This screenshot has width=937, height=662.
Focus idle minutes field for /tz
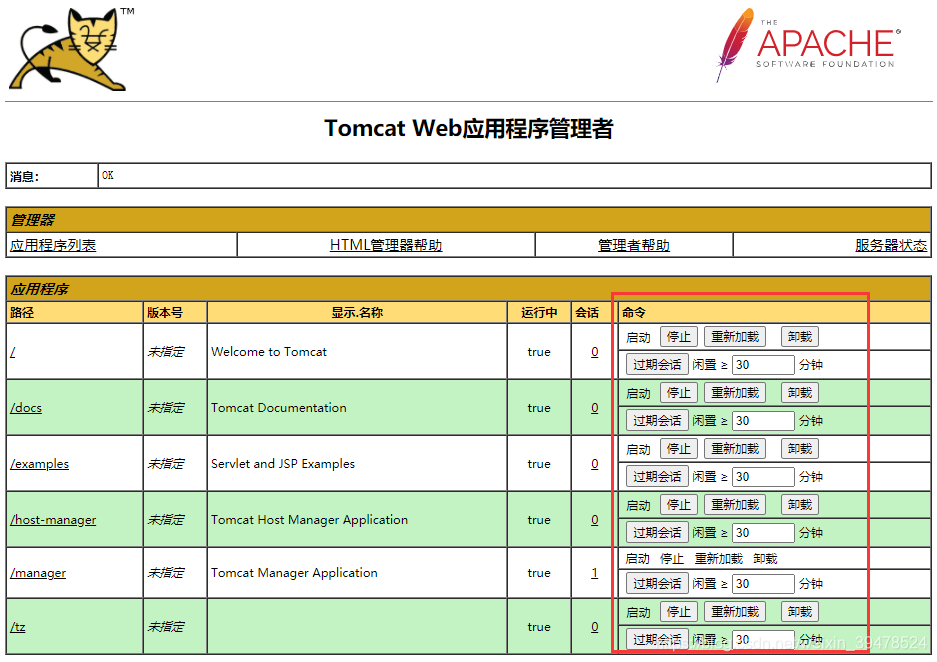(x=763, y=639)
